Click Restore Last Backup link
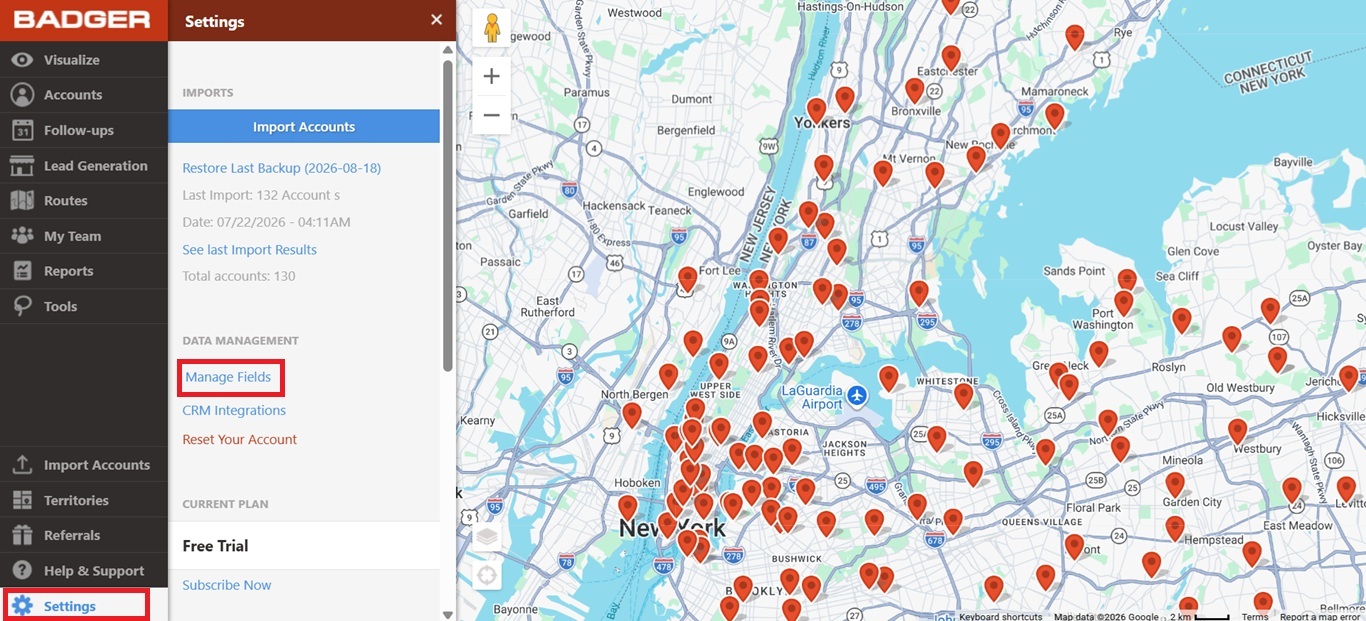Viewport: 1366px width, 621px height. point(282,168)
